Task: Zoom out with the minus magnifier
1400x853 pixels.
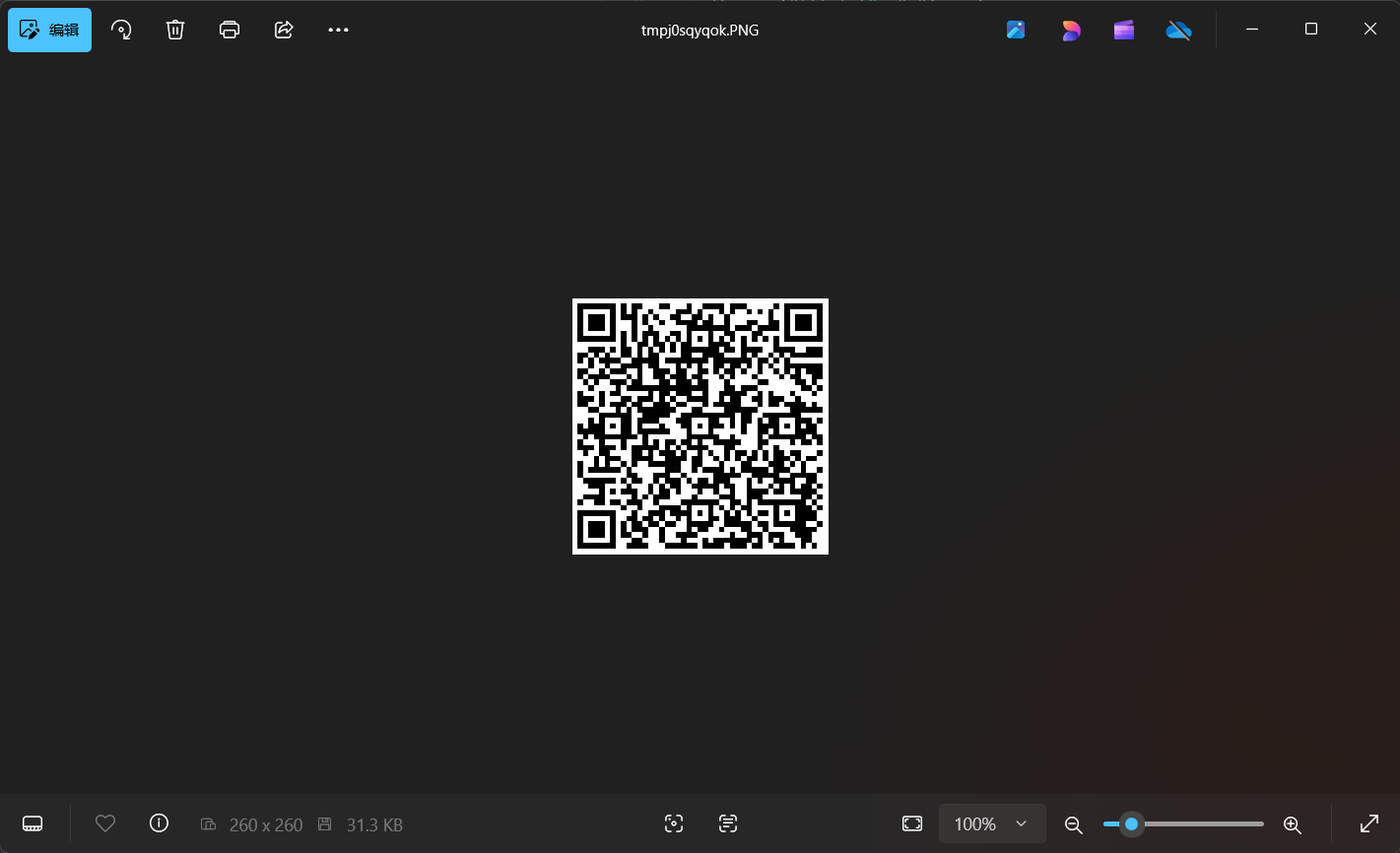Action: tap(1074, 824)
